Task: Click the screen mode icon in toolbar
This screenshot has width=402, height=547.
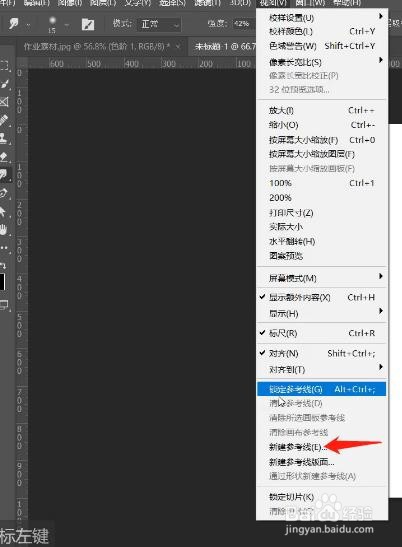Action: coord(4,305)
